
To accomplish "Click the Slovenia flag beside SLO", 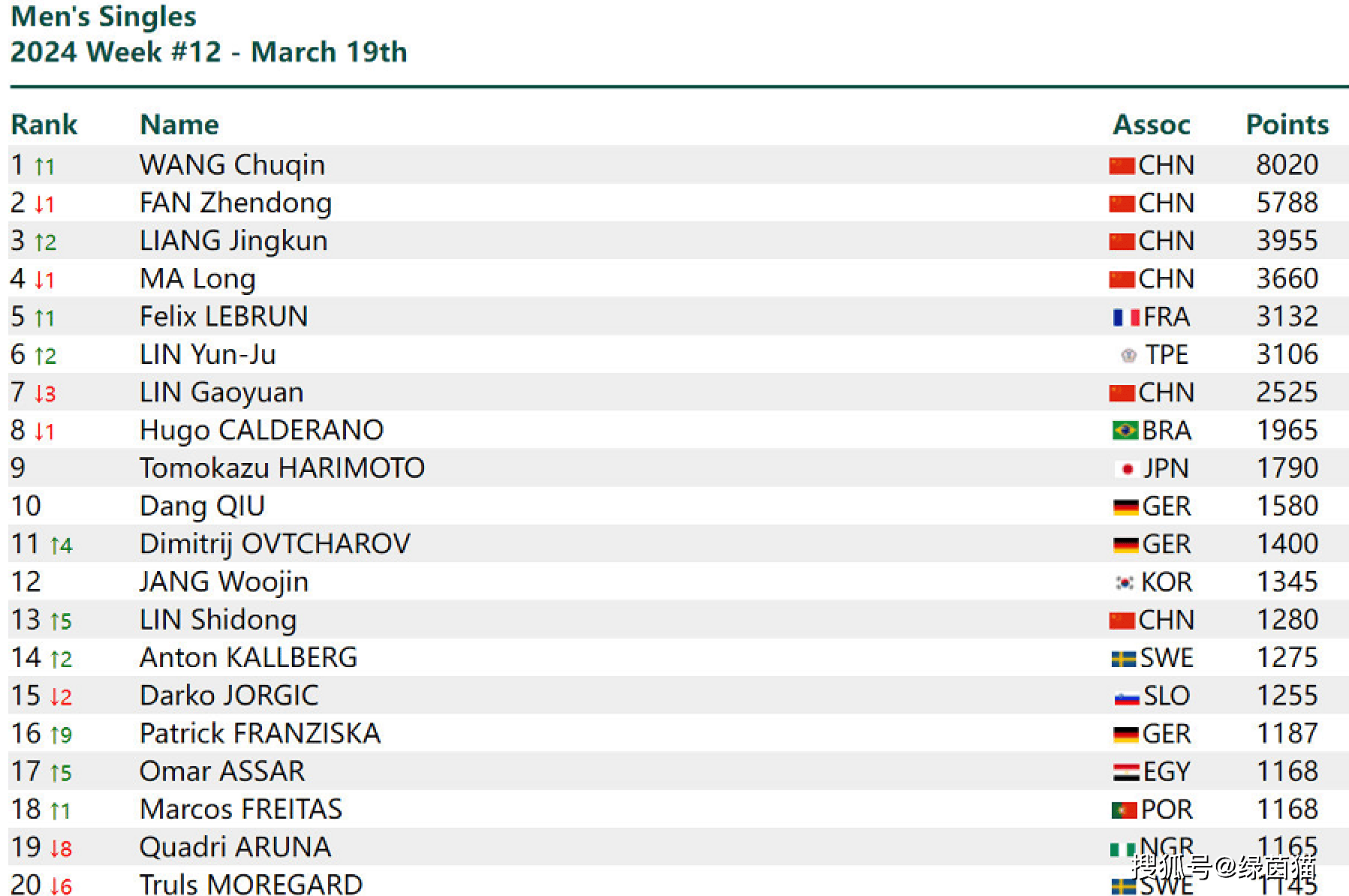I will tap(1127, 697).
